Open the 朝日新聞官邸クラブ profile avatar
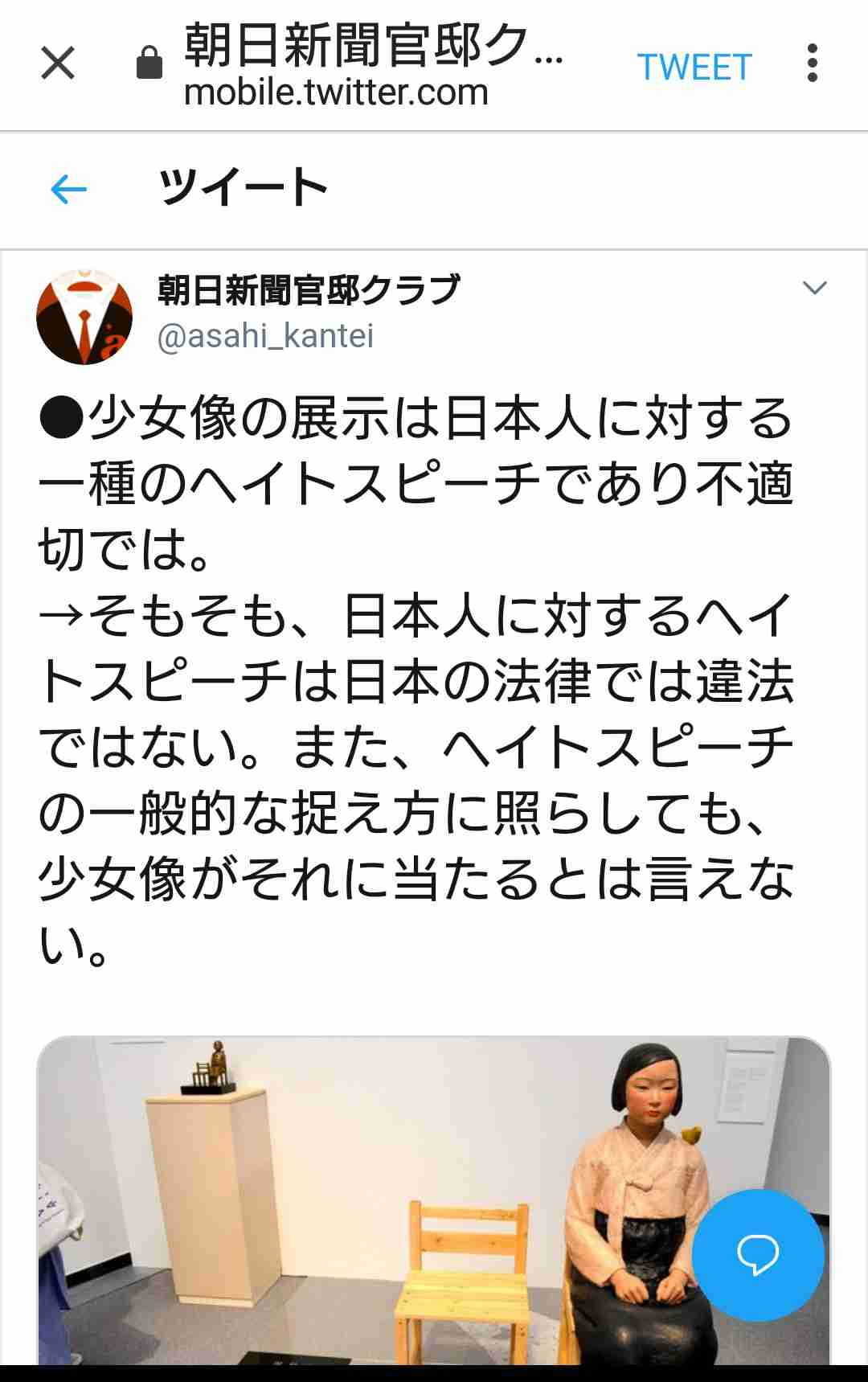This screenshot has width=868, height=1382. coord(84,316)
